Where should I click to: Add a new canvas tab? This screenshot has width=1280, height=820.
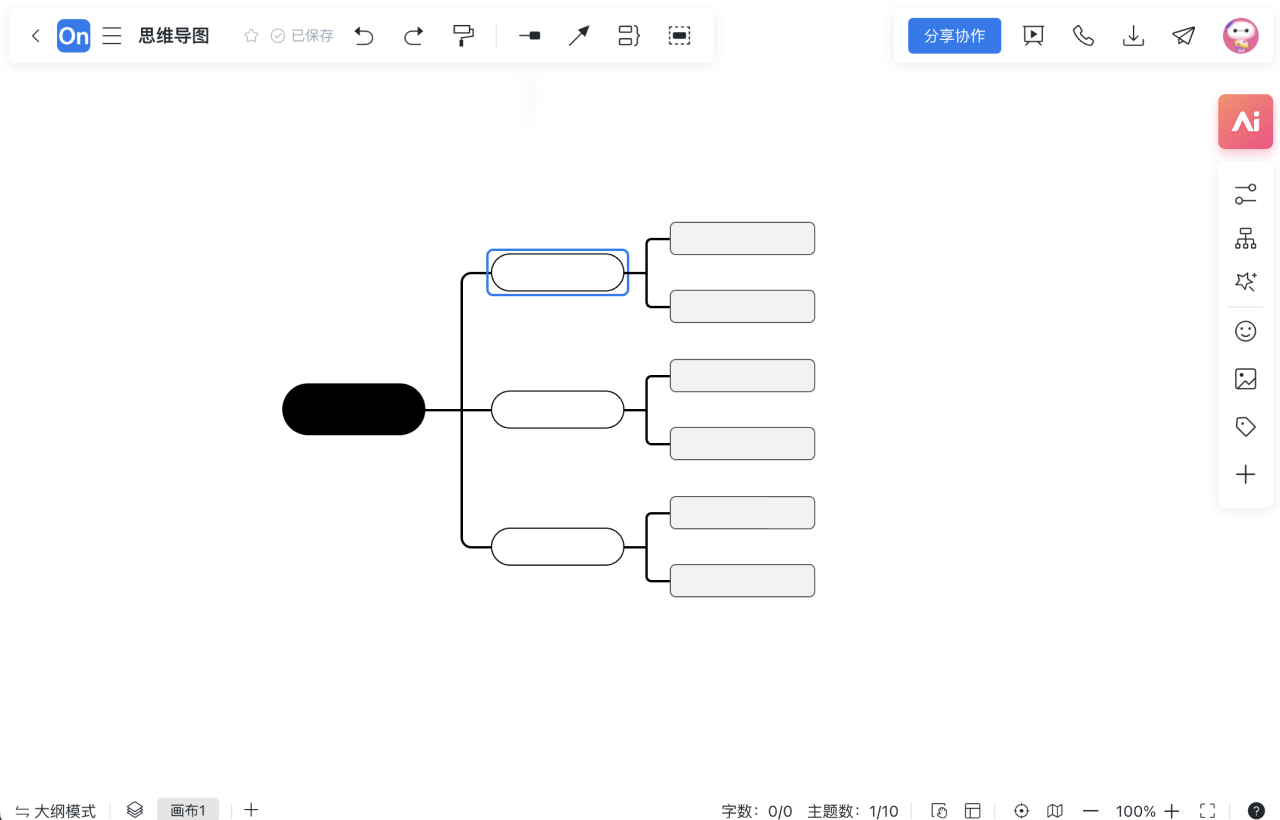pos(251,810)
